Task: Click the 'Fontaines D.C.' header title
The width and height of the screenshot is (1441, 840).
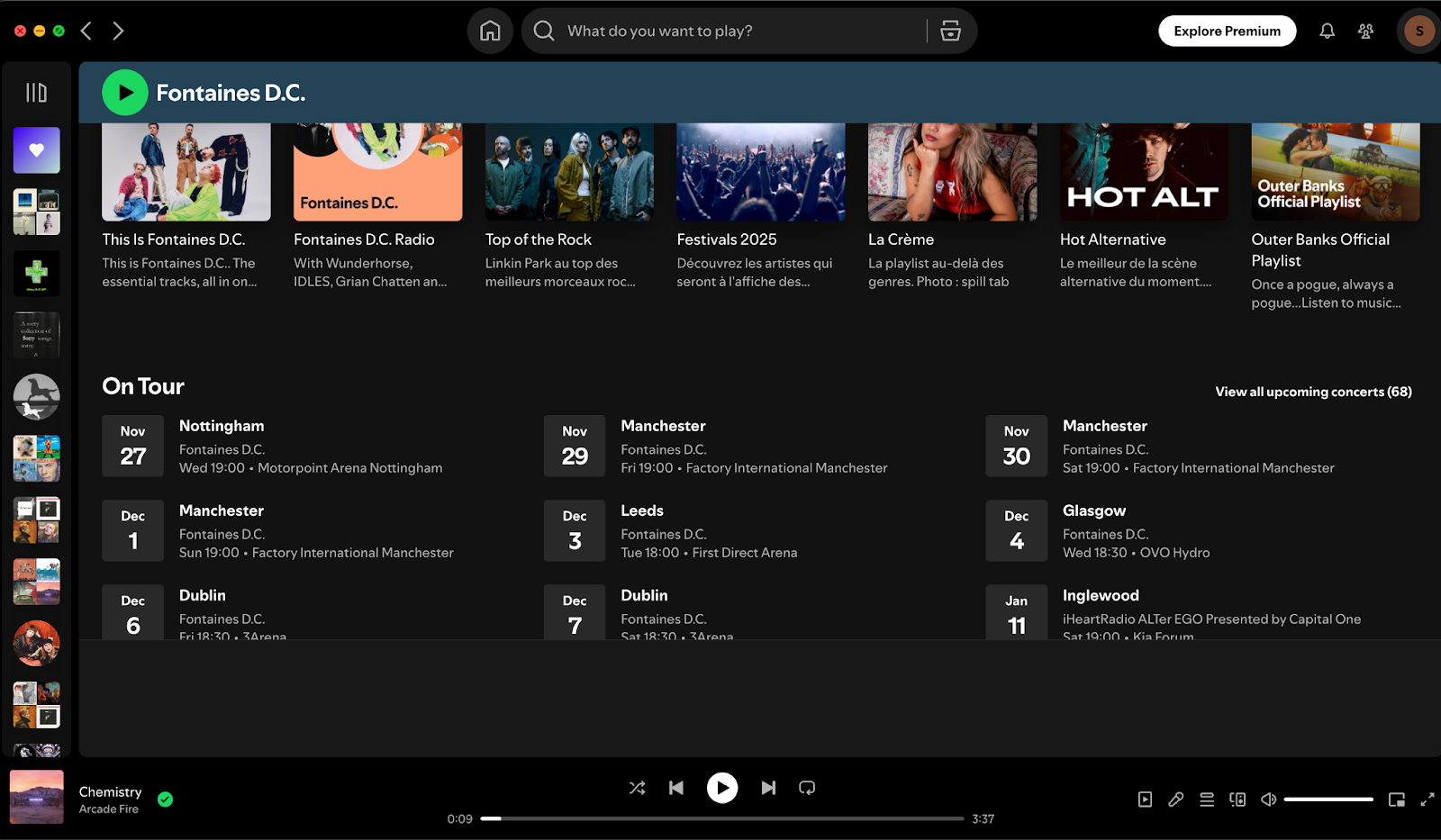Action: tap(231, 93)
